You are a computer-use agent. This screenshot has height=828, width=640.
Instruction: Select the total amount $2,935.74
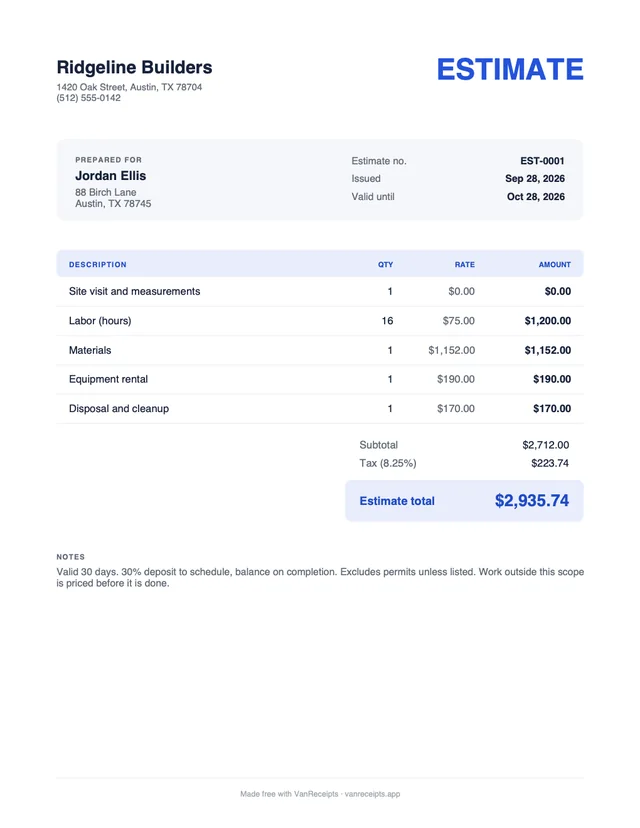532,501
